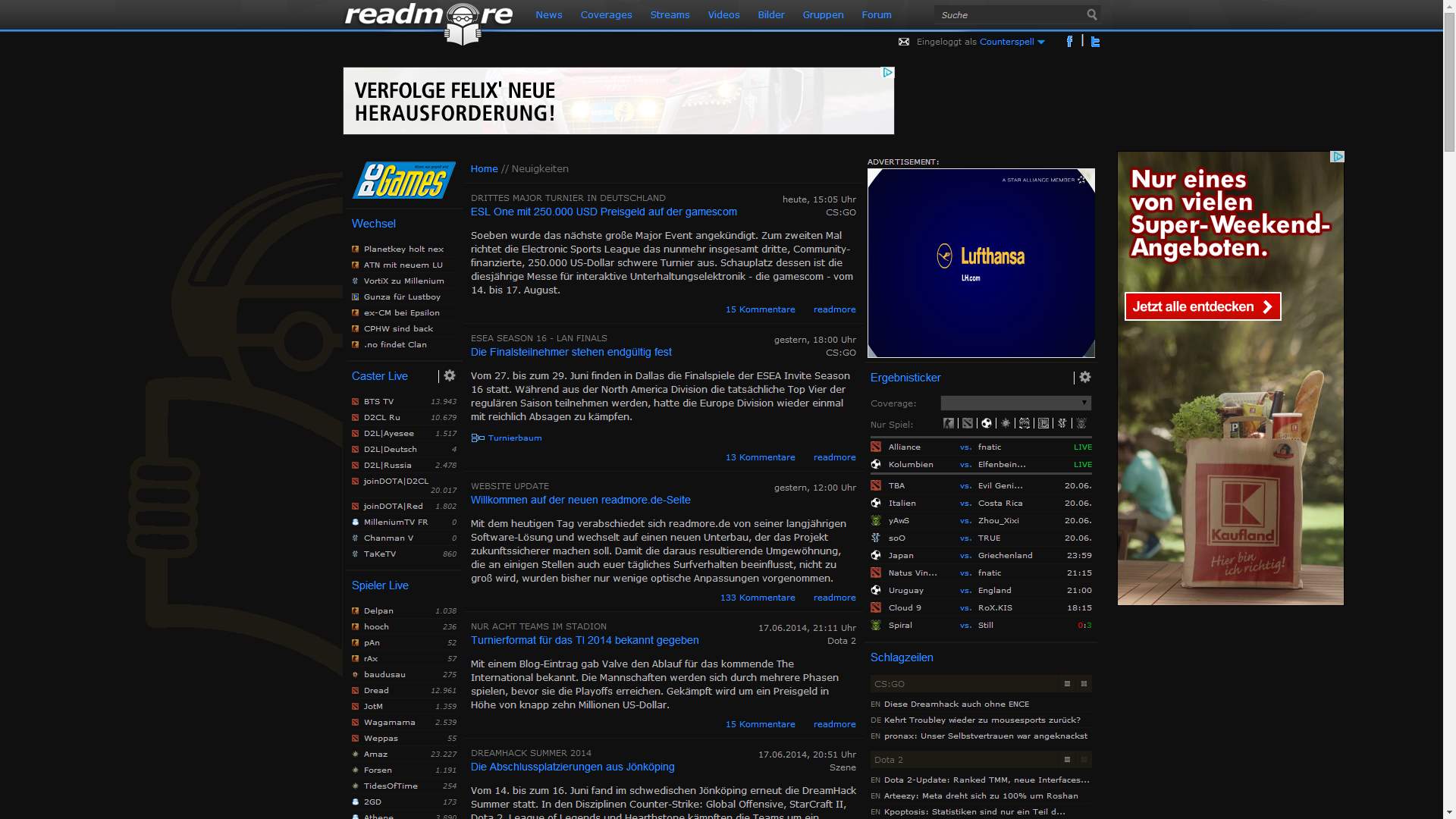
Task: Open the PC Games sponsor logo
Action: 403,180
